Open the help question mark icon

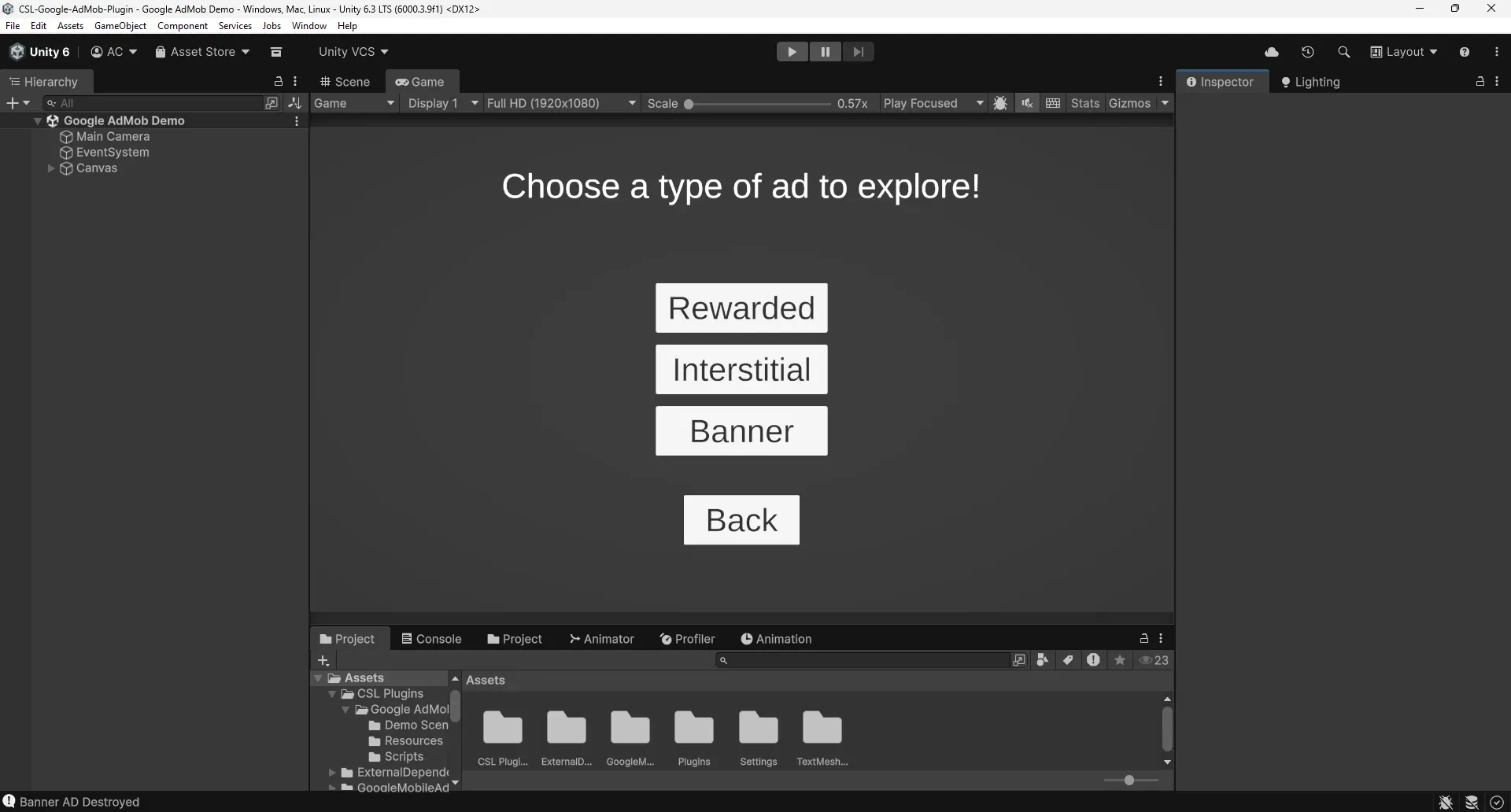[x=1465, y=52]
